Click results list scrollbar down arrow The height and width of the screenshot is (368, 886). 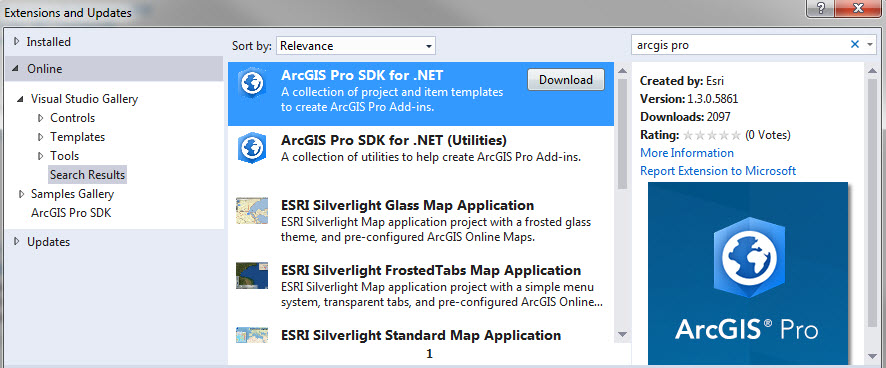coord(622,334)
